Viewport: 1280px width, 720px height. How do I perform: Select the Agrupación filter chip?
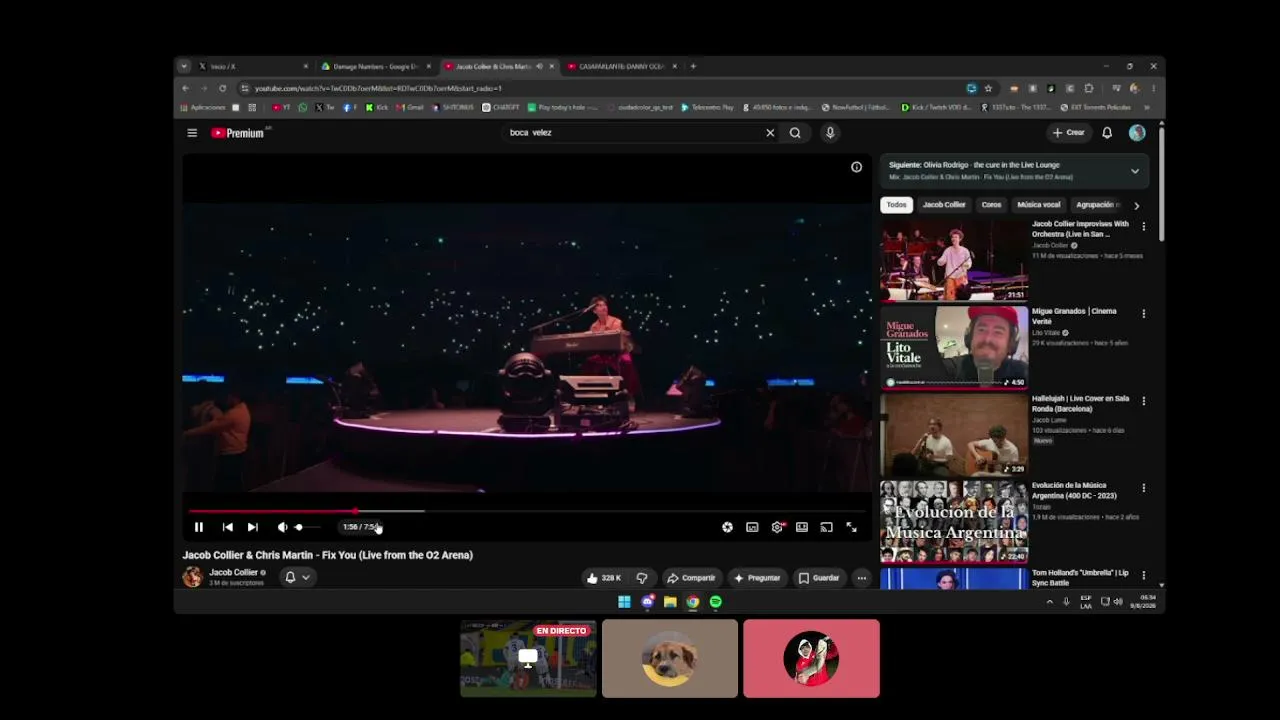1097,205
